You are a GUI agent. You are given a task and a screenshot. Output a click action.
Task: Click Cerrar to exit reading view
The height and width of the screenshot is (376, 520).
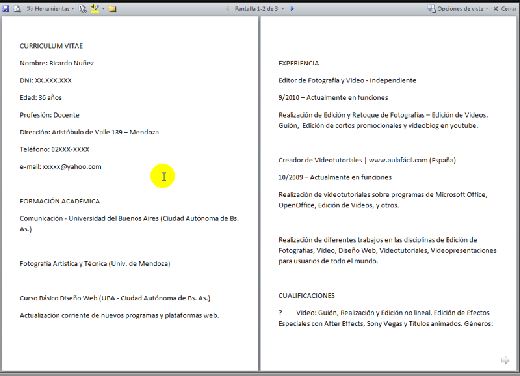click(505, 9)
